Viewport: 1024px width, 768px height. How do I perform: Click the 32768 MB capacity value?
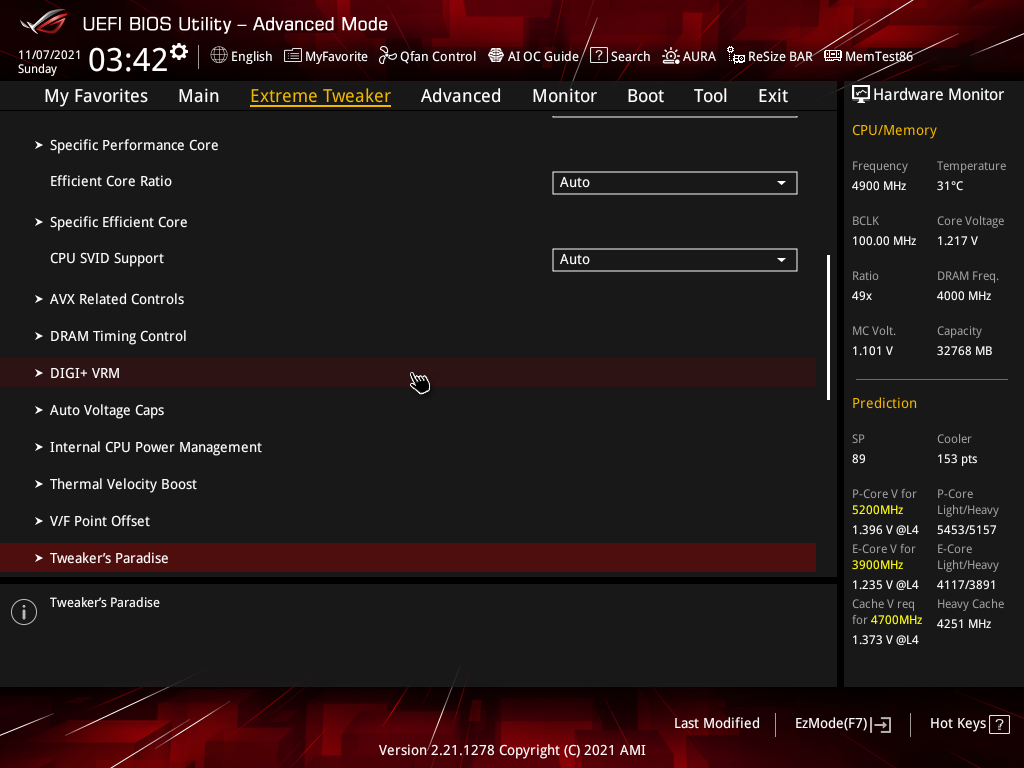tap(965, 351)
